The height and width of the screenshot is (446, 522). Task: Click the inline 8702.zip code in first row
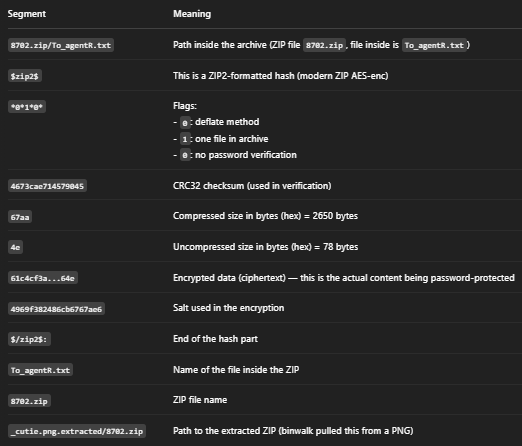coord(324,45)
